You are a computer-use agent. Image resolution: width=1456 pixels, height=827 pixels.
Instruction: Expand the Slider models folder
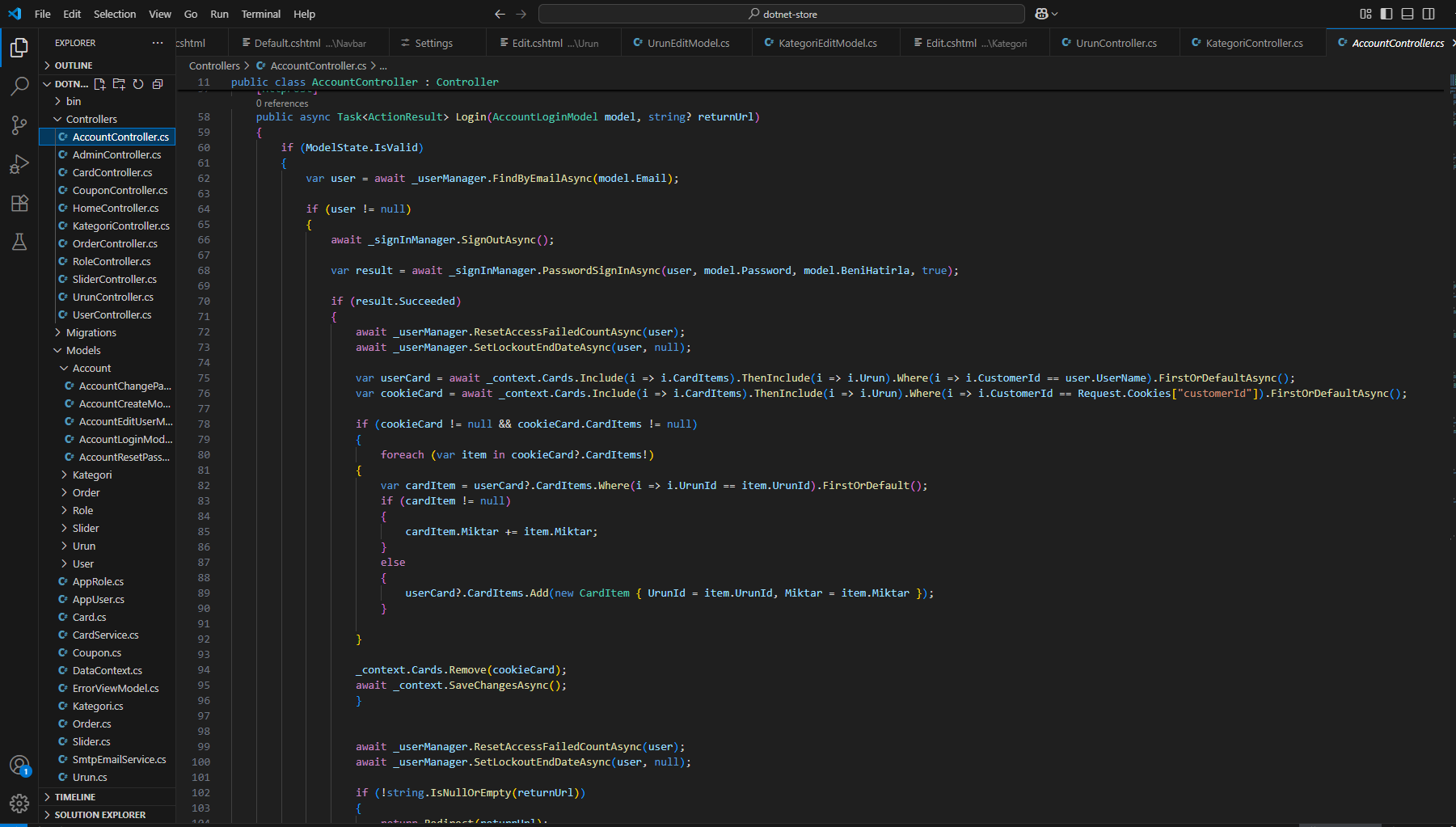[x=108, y=528]
